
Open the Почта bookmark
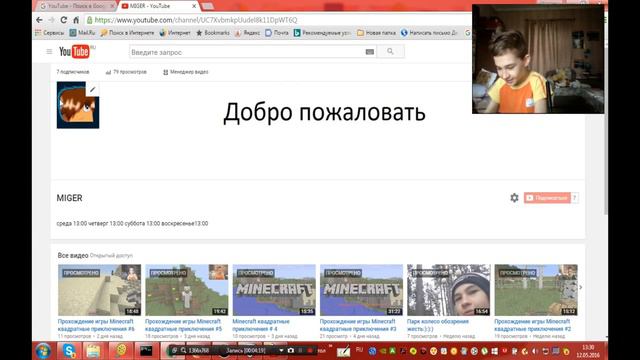pyautogui.click(x=277, y=33)
